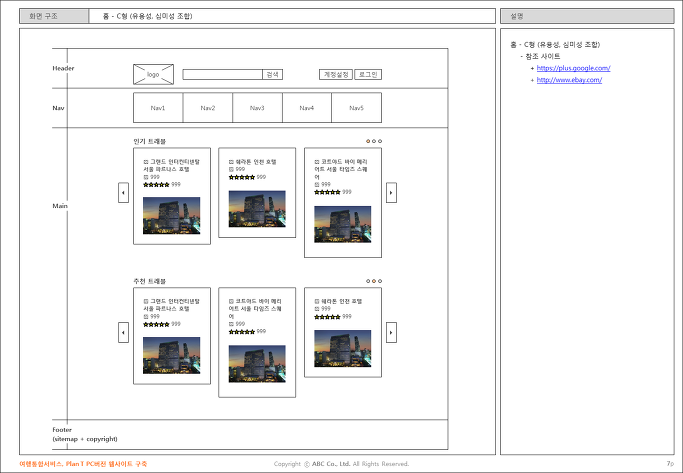Click the account settings button in the header
Viewport: 683px width, 473px height.
click(x=336, y=74)
